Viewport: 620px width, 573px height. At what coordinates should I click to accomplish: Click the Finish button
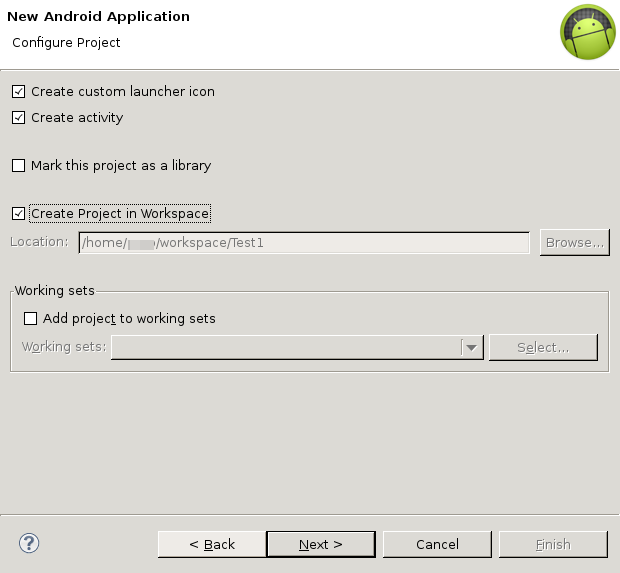coord(553,545)
